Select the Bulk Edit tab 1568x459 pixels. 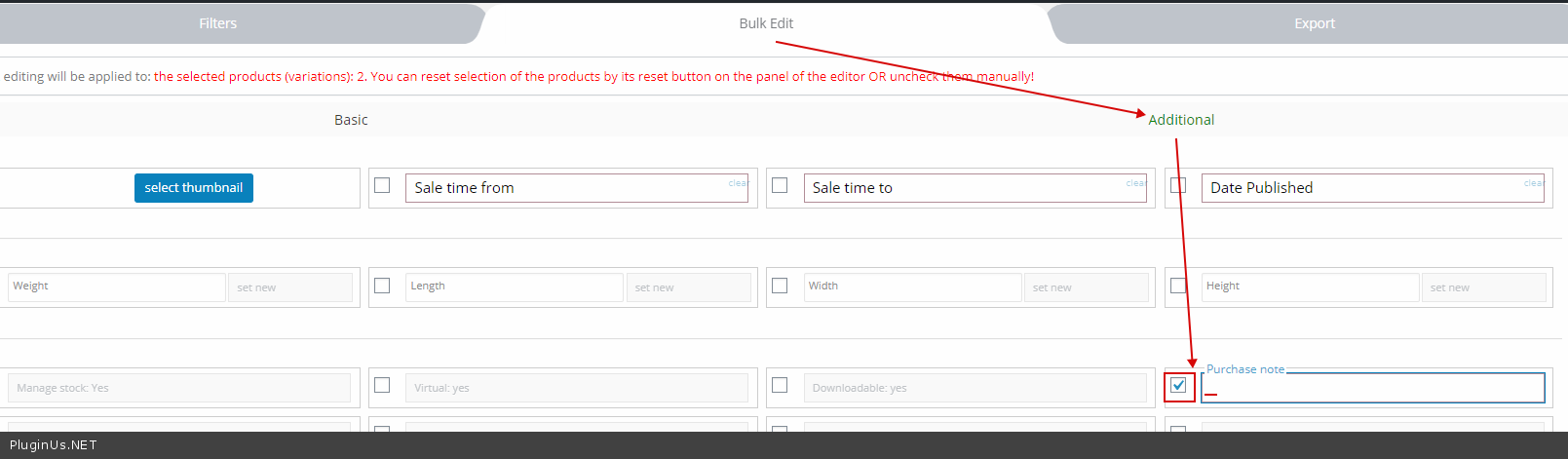[x=766, y=23]
